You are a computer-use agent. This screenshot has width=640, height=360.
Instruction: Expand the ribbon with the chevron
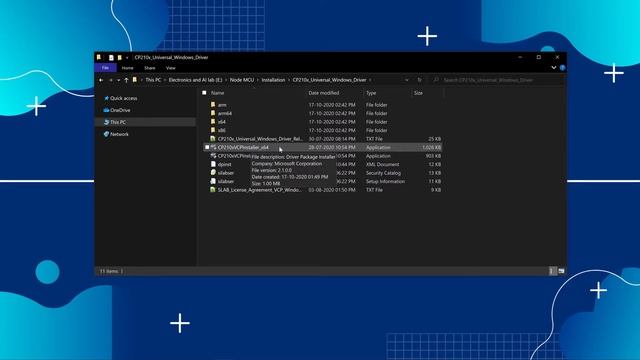tap(553, 68)
